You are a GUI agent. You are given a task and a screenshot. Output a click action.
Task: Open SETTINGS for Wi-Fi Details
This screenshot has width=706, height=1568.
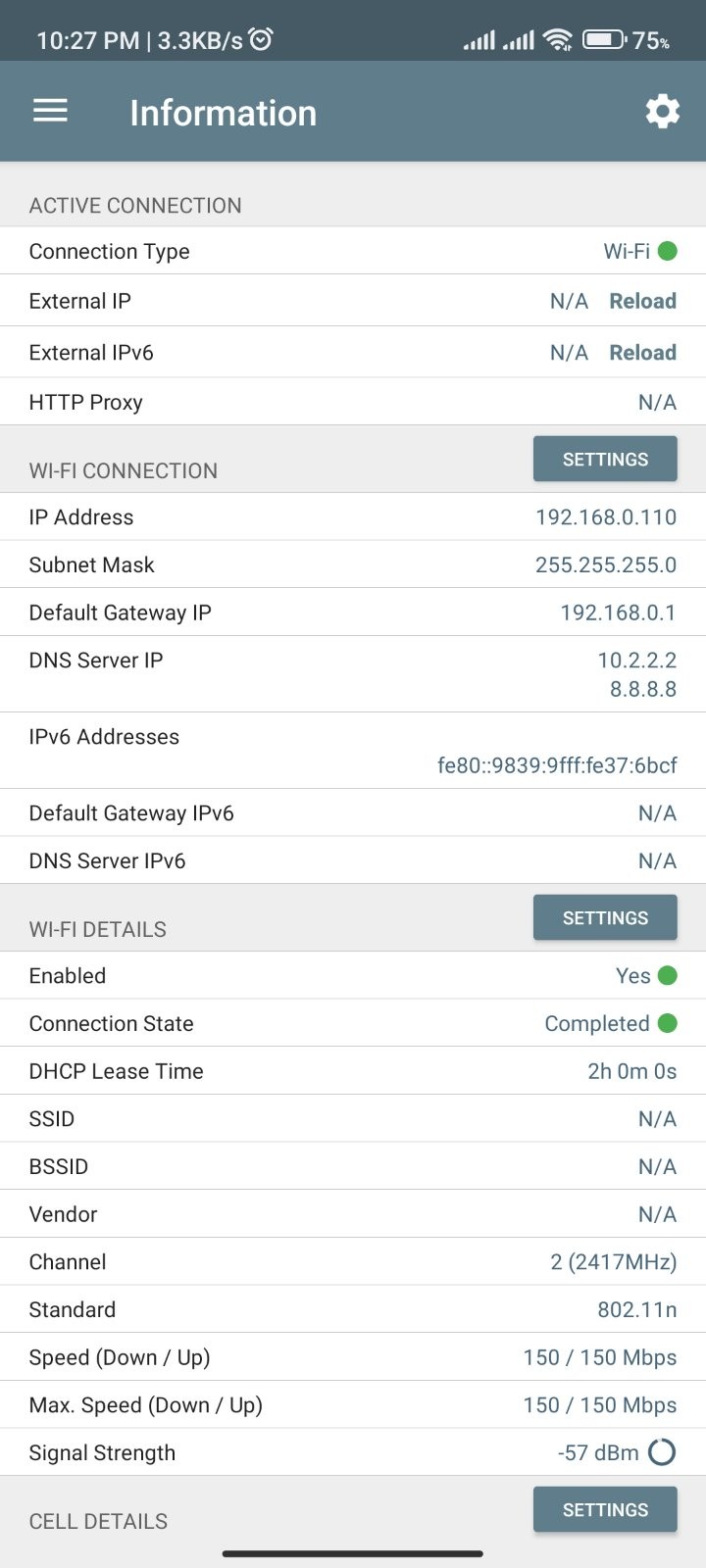tap(605, 917)
